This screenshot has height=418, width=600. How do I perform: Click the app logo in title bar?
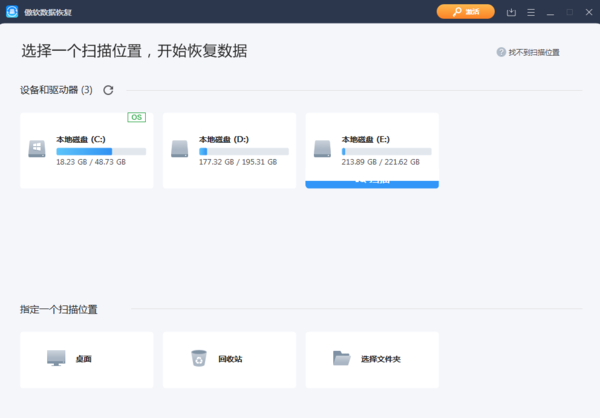[12, 12]
